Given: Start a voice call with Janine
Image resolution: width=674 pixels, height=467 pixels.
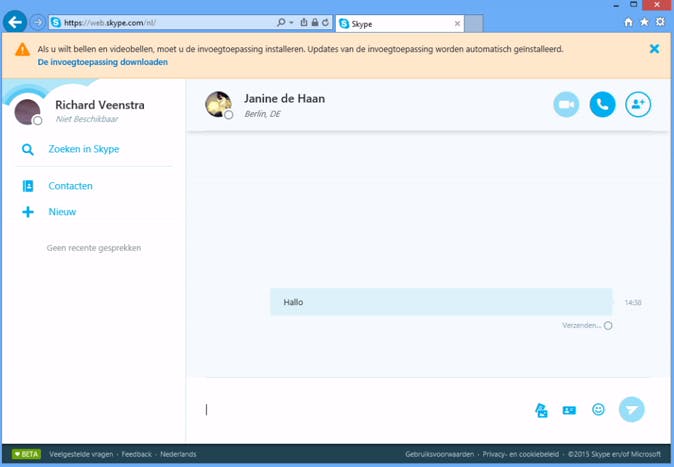Looking at the screenshot, I should point(602,104).
